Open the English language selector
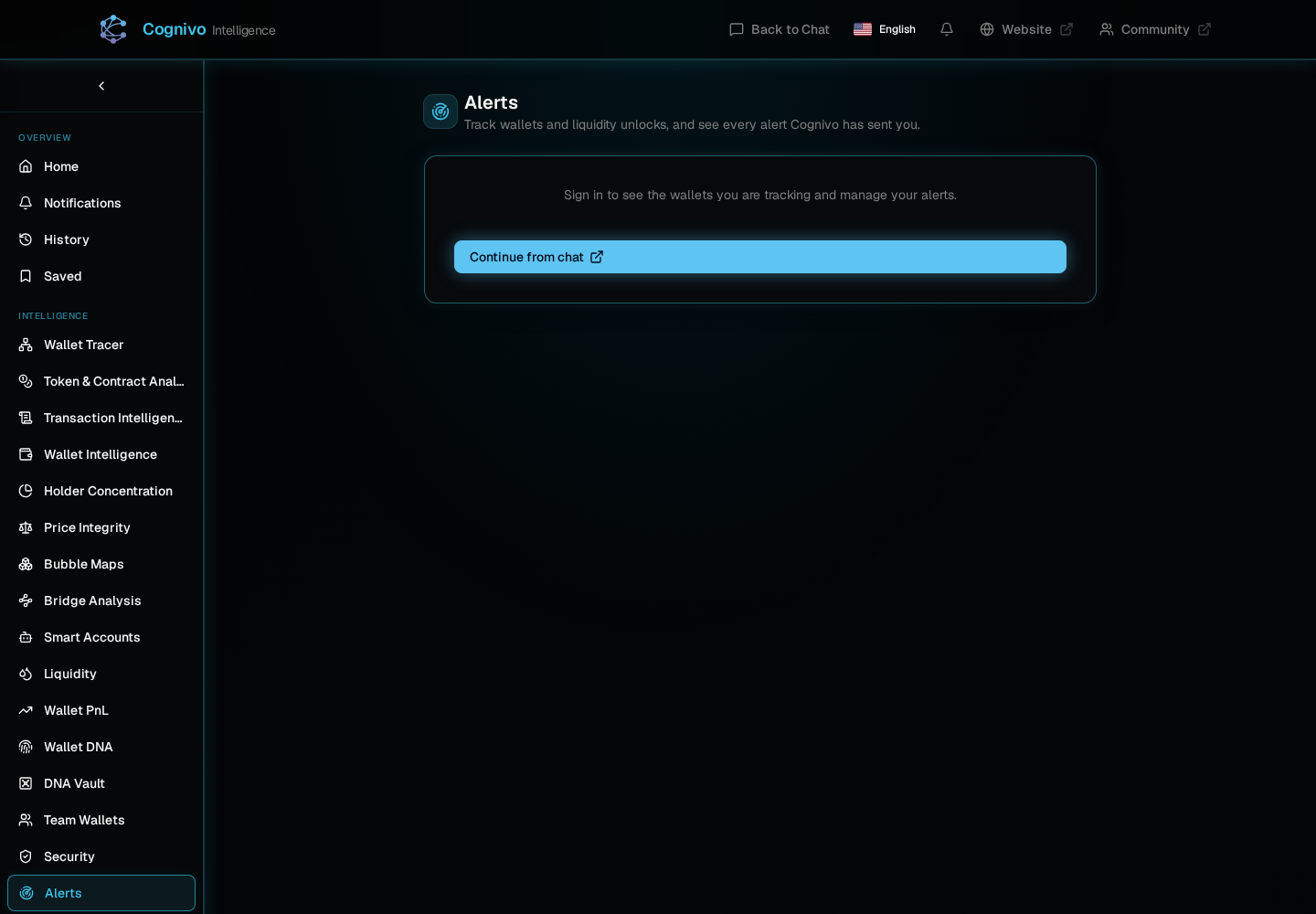The width and height of the screenshot is (1316, 914). click(885, 29)
